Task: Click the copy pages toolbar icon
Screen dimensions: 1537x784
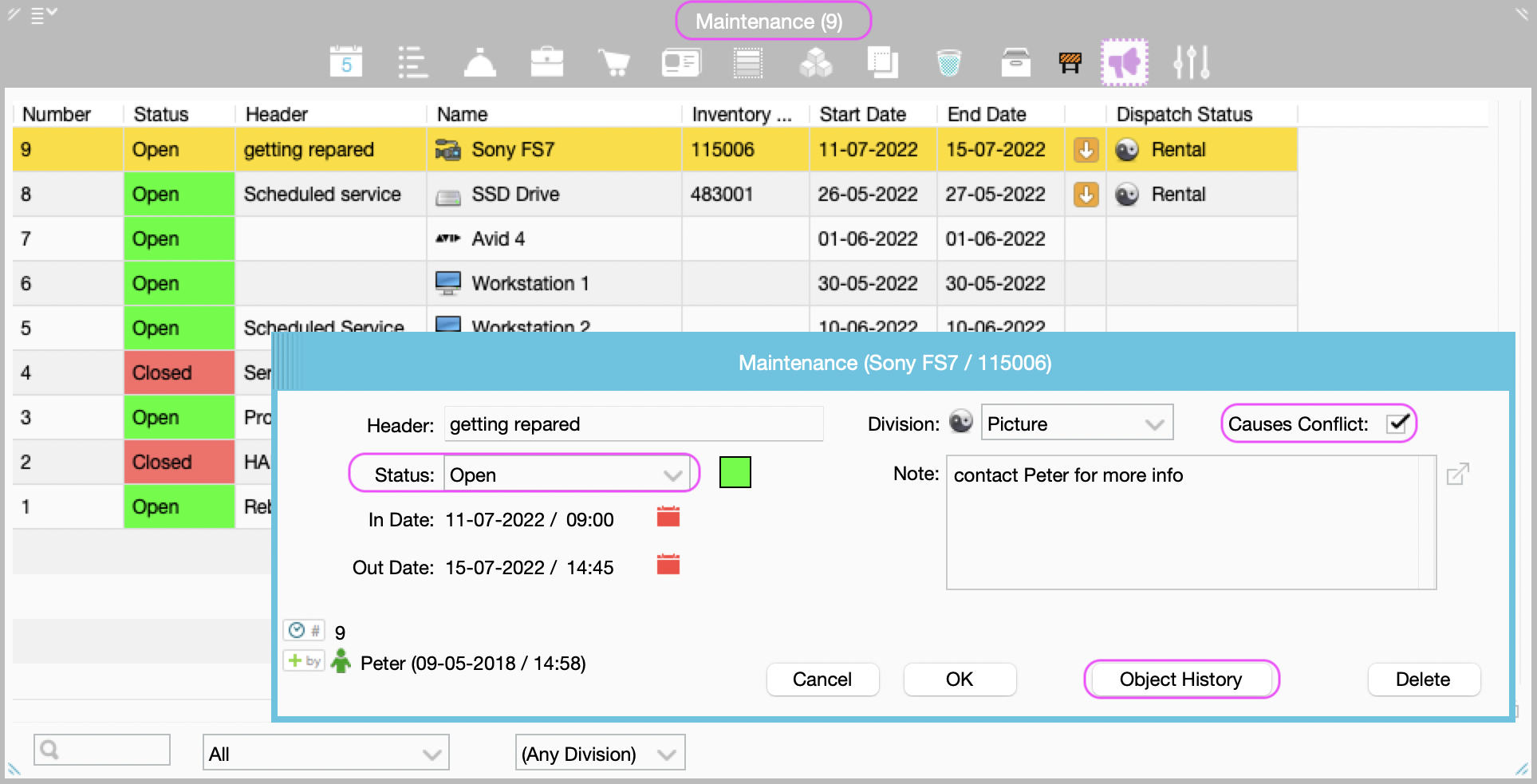Action: [x=883, y=62]
